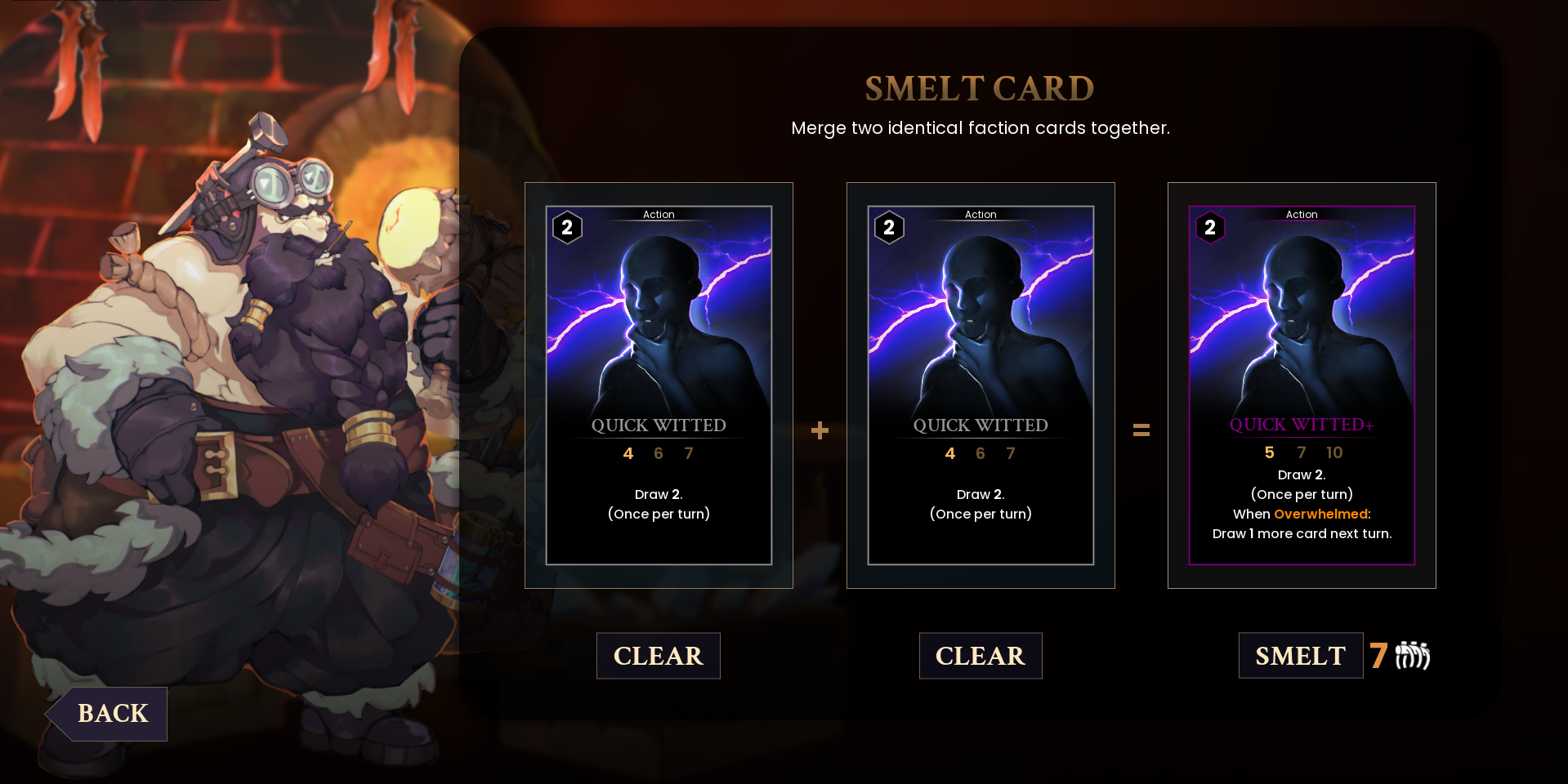Click the Smelt Card title
This screenshot has height=784, width=1568.
980,89
